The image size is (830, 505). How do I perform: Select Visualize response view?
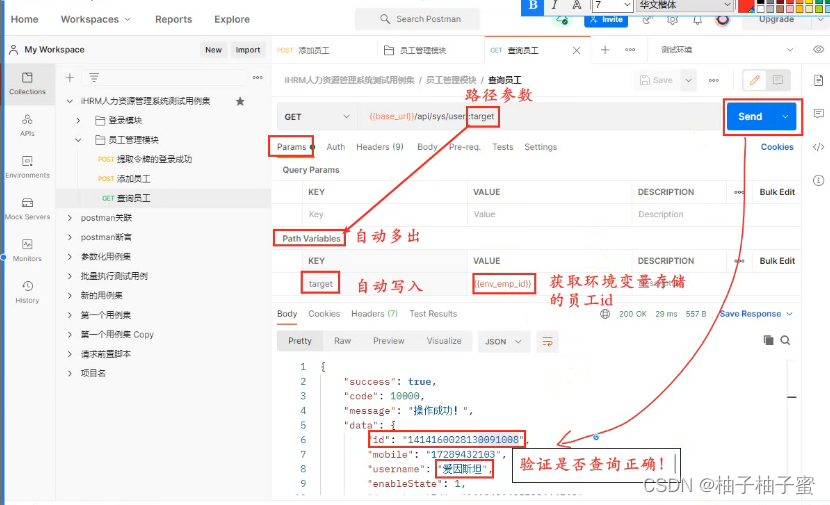(444, 341)
